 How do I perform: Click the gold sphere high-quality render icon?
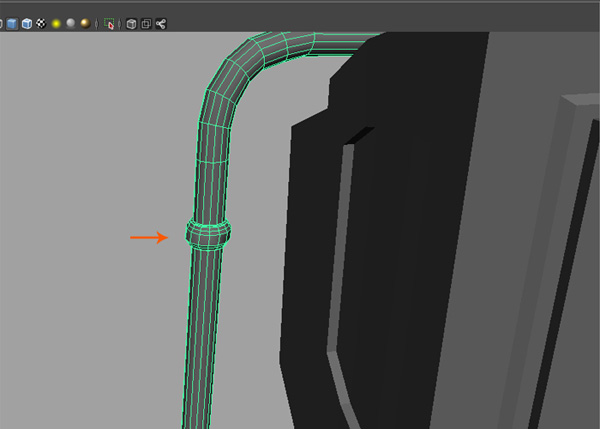pyautogui.click(x=86, y=22)
